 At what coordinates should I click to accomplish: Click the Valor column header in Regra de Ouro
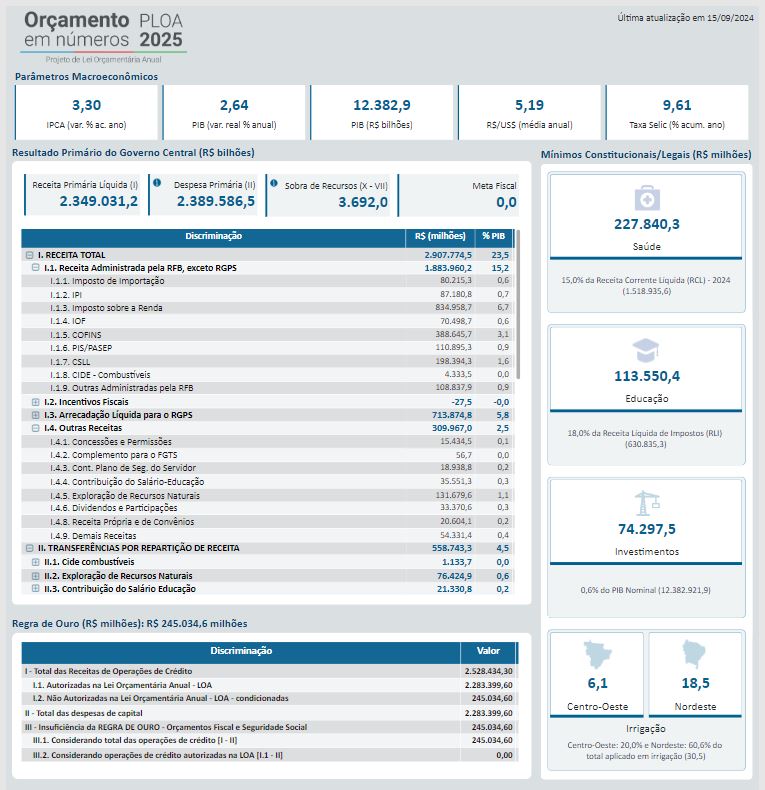488,651
